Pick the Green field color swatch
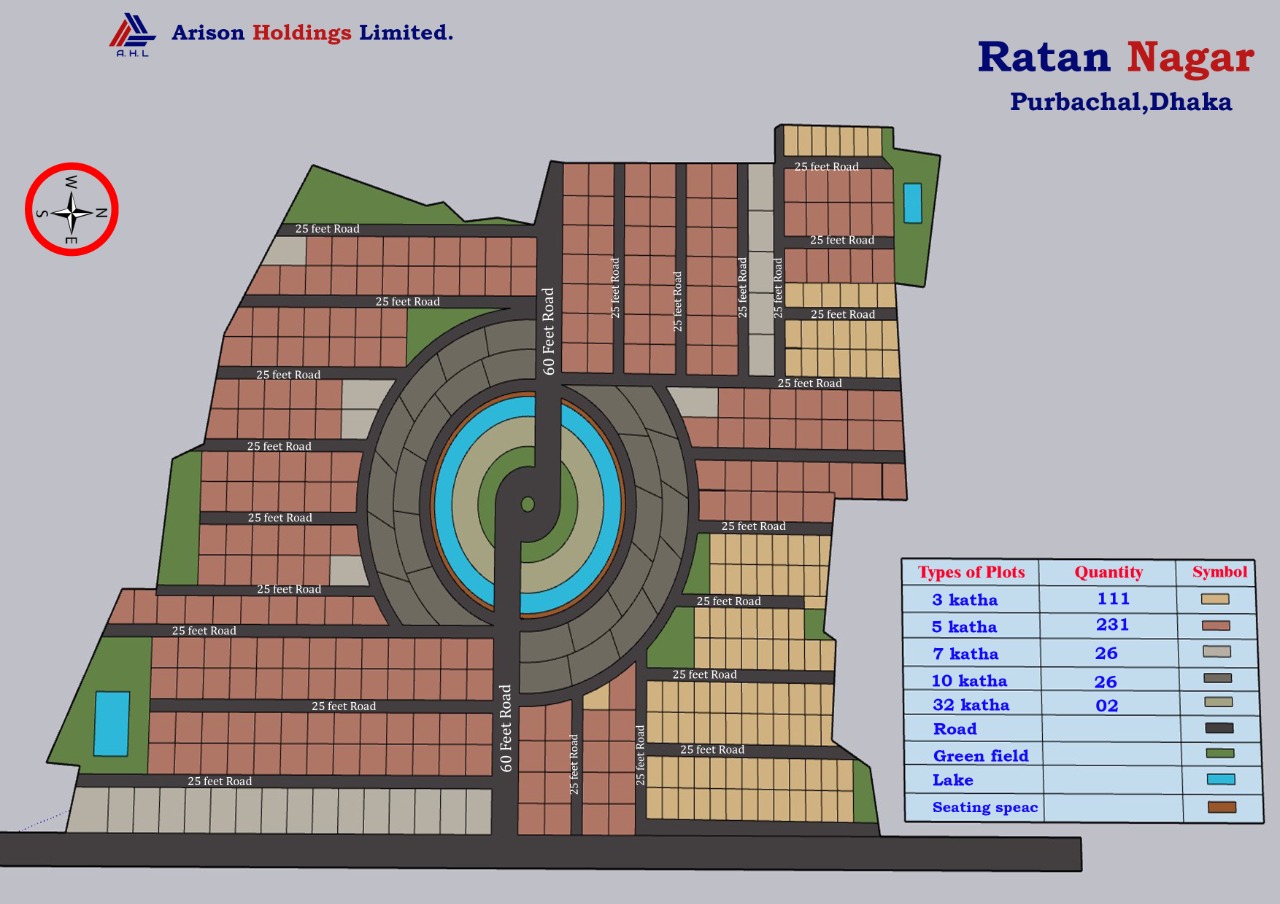The image size is (1280, 904). coord(1220,753)
